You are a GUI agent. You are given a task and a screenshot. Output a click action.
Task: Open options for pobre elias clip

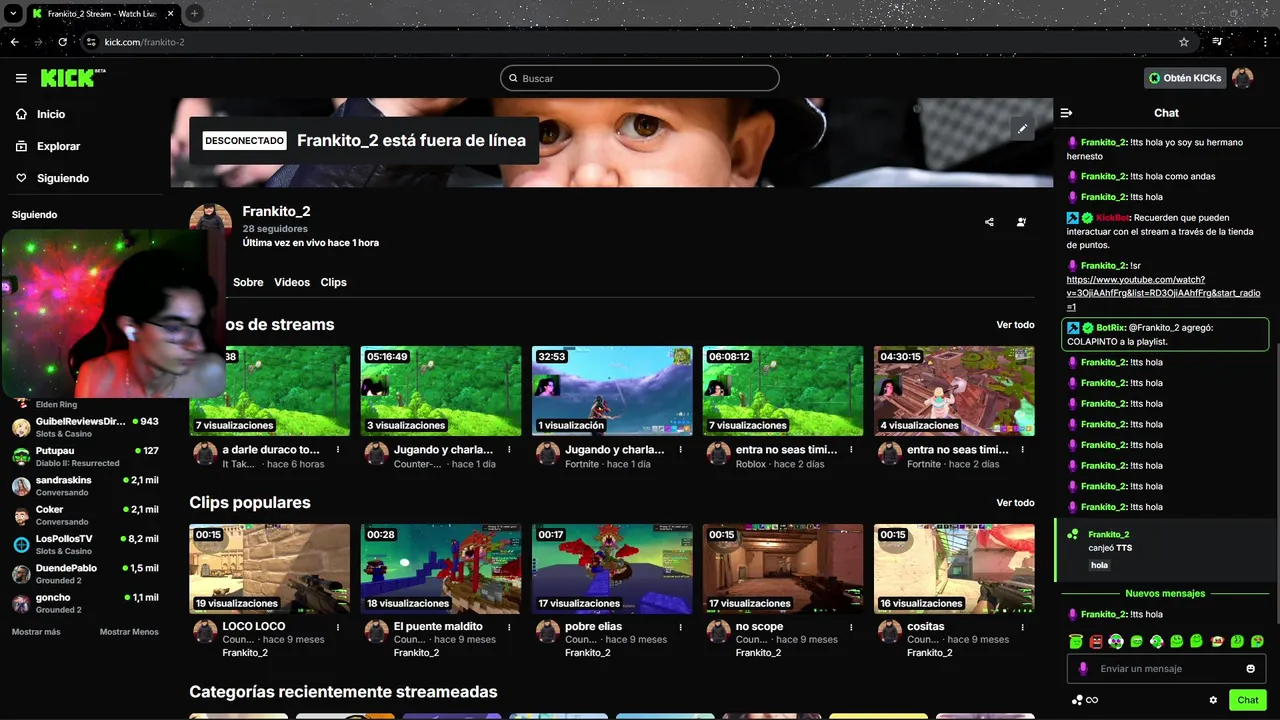680,627
